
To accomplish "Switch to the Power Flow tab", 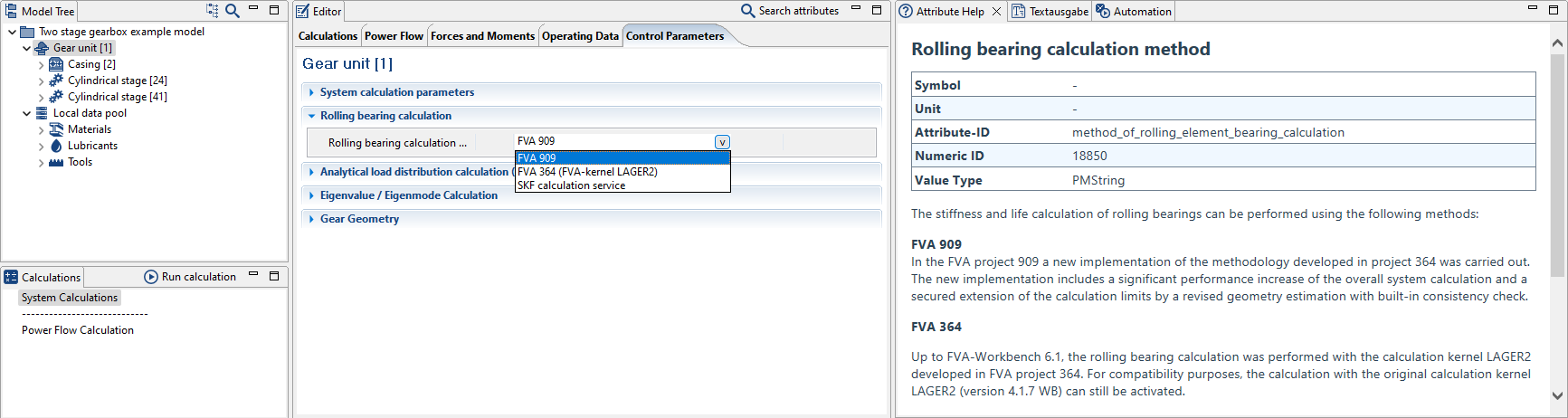I will [394, 36].
